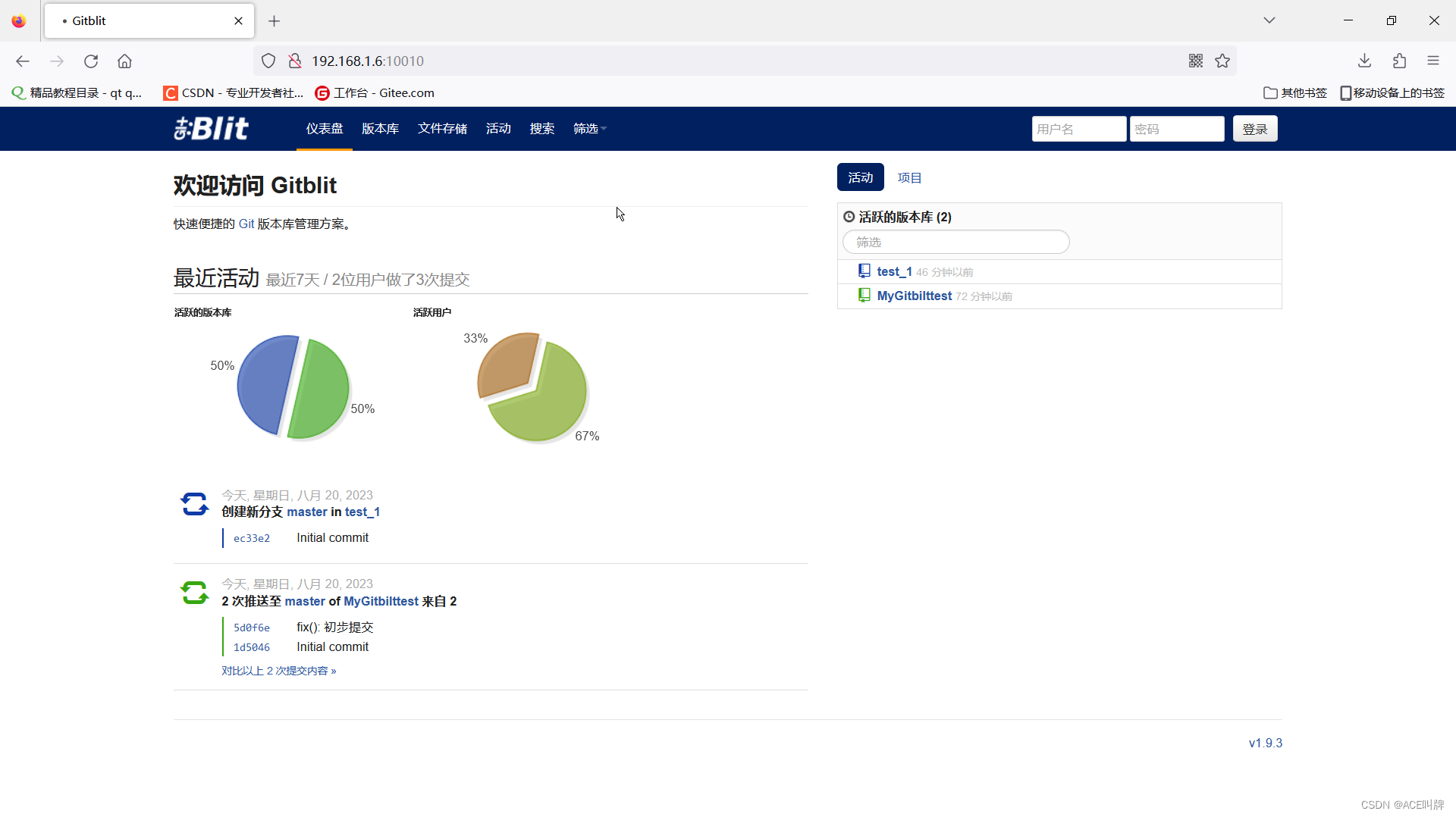Click the browser forward arrow
Screen dimensions: 1456x817
tap(57, 61)
